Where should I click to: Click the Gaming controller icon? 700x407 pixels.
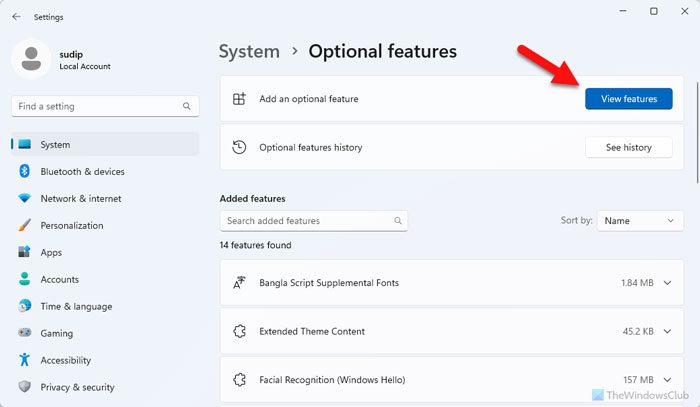[x=25, y=333]
